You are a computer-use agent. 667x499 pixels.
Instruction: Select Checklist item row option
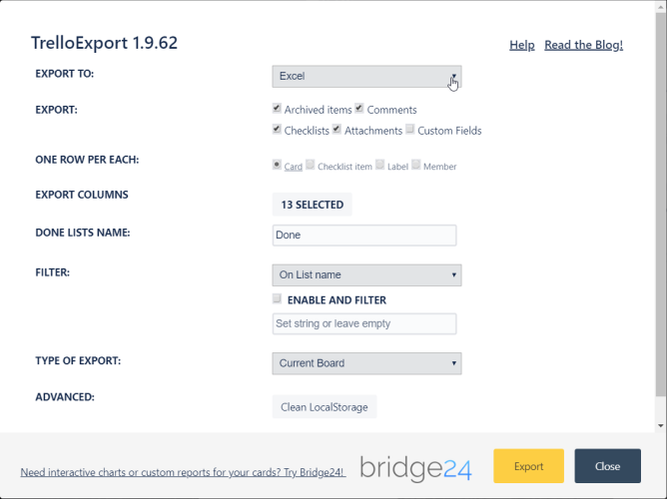click(310, 165)
